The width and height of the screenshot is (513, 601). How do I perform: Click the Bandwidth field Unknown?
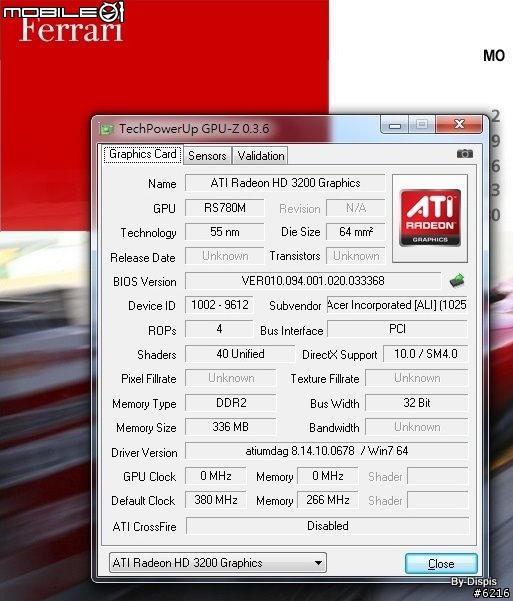coord(417,427)
